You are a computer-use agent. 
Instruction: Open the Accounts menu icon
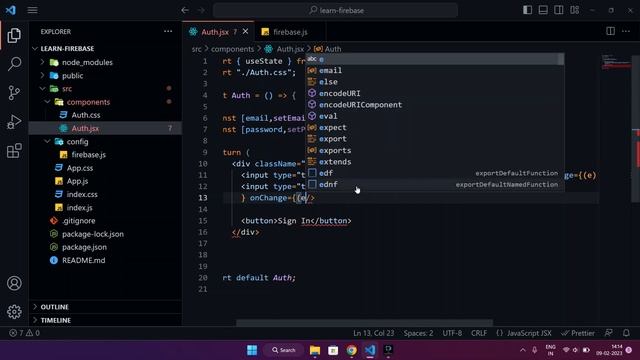14,283
